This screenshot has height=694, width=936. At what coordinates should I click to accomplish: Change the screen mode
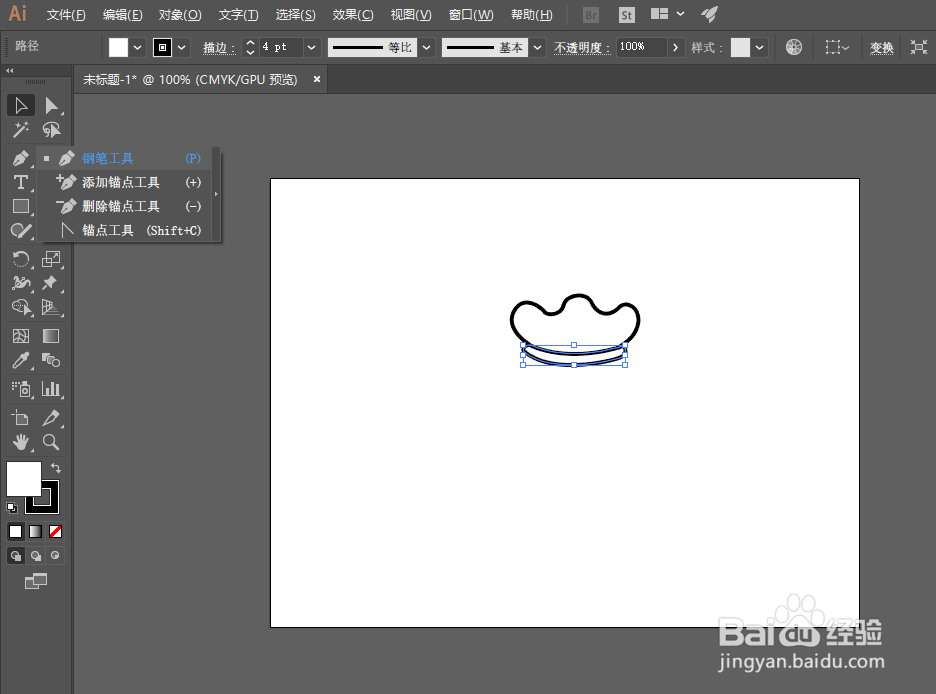(36, 581)
